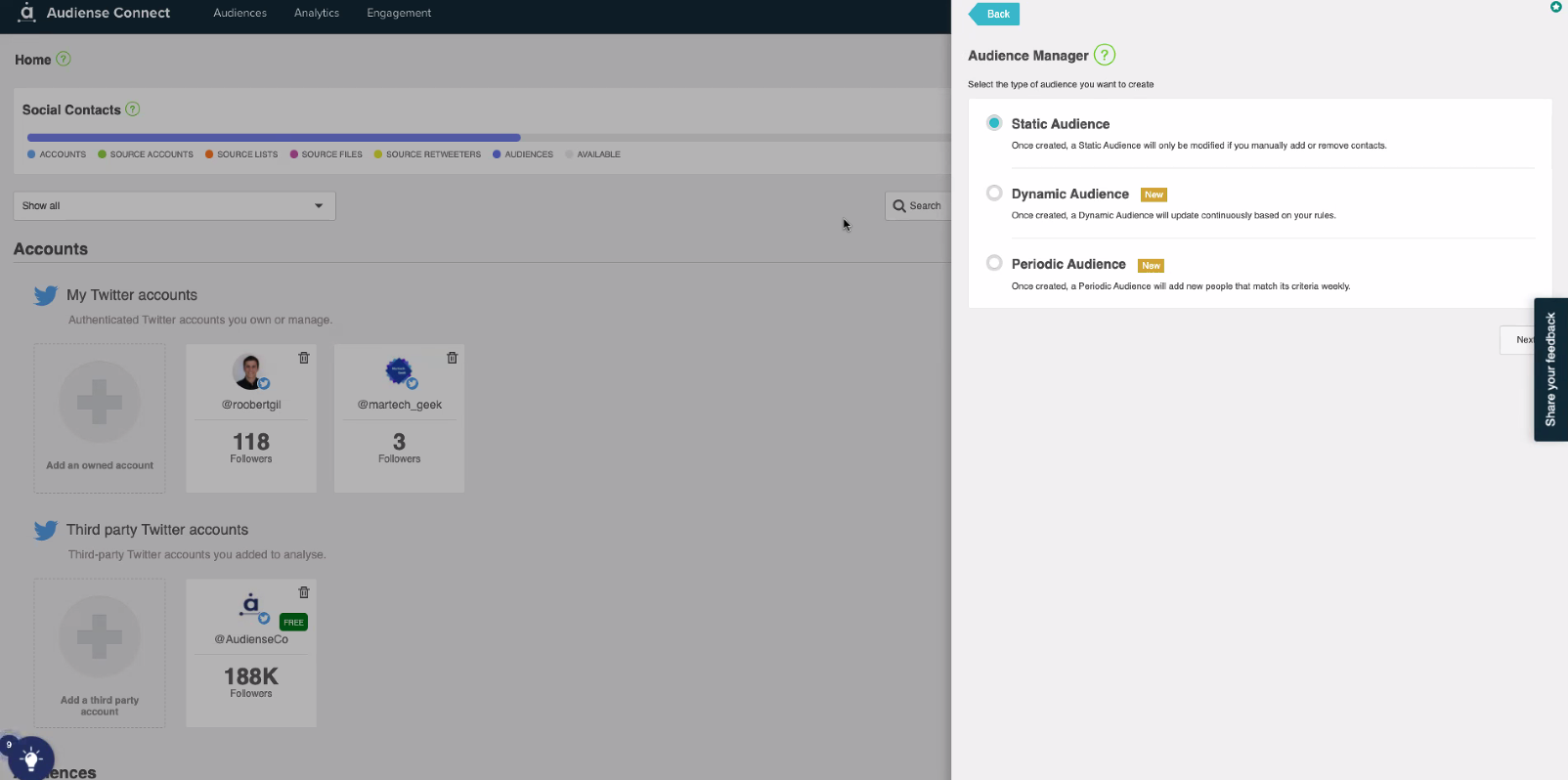The image size is (1568, 780).
Task: Click the Next button
Action: [x=1523, y=340]
